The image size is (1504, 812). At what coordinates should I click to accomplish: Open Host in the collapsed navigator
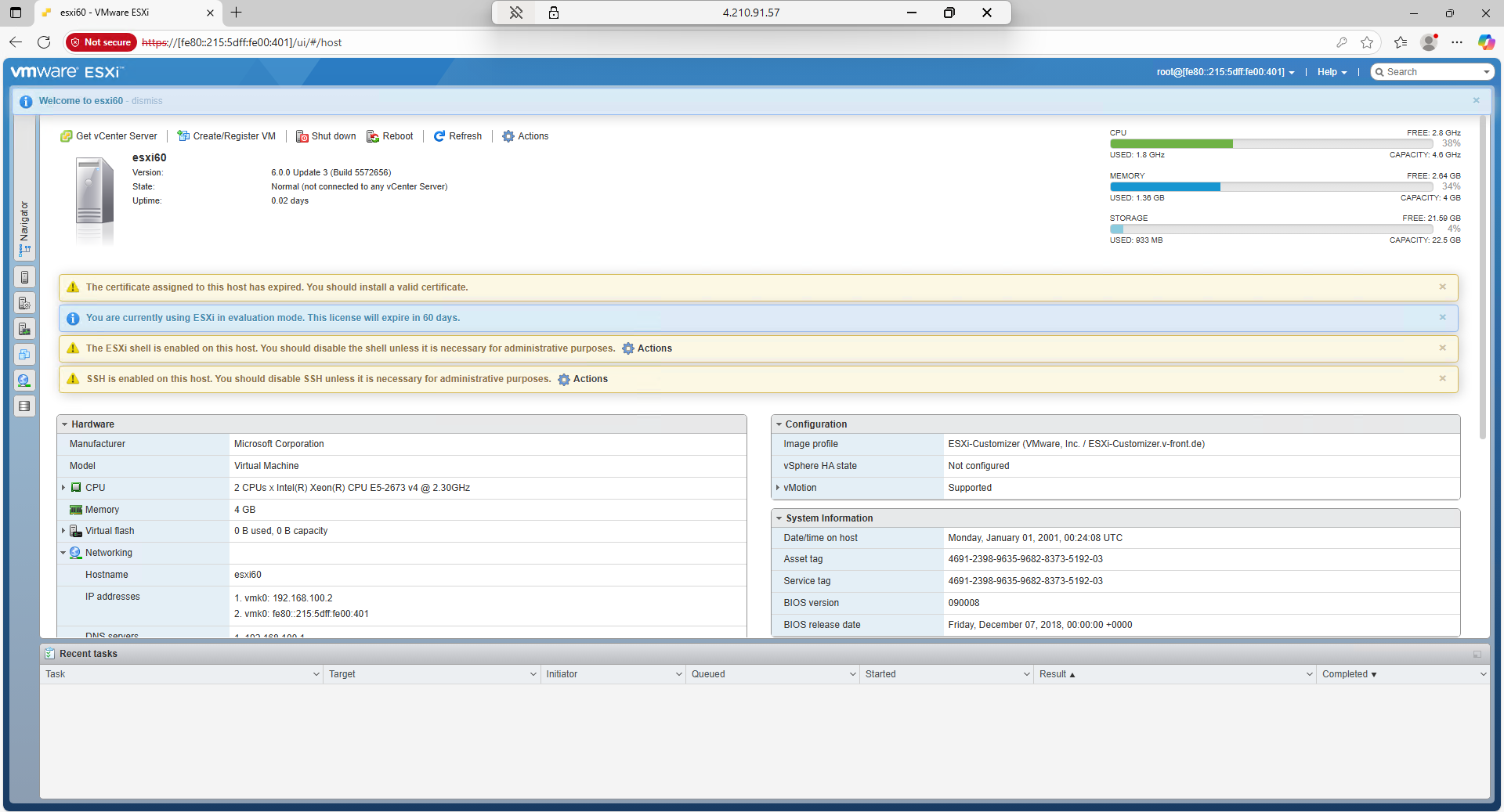24,277
